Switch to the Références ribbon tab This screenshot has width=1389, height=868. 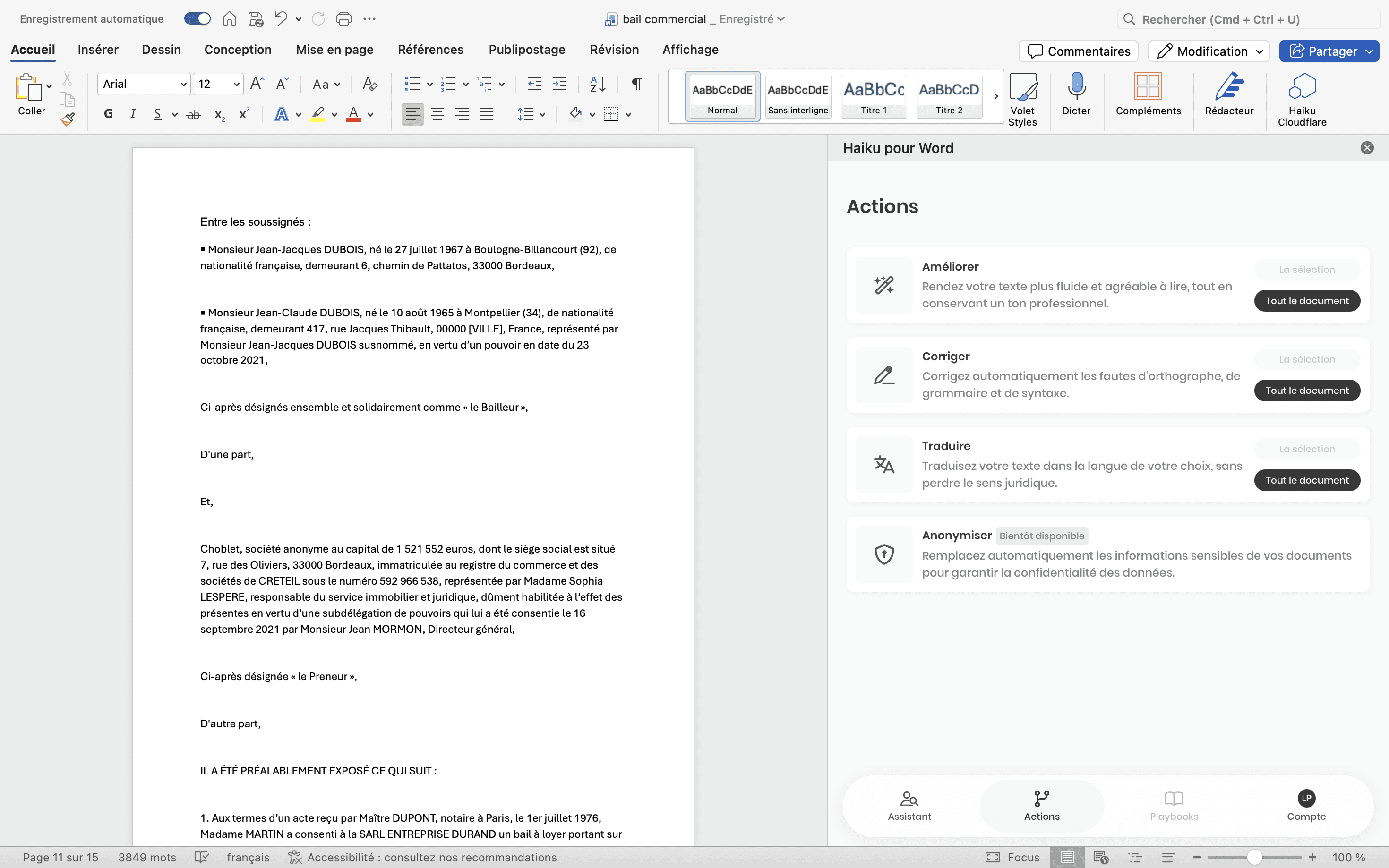point(430,50)
